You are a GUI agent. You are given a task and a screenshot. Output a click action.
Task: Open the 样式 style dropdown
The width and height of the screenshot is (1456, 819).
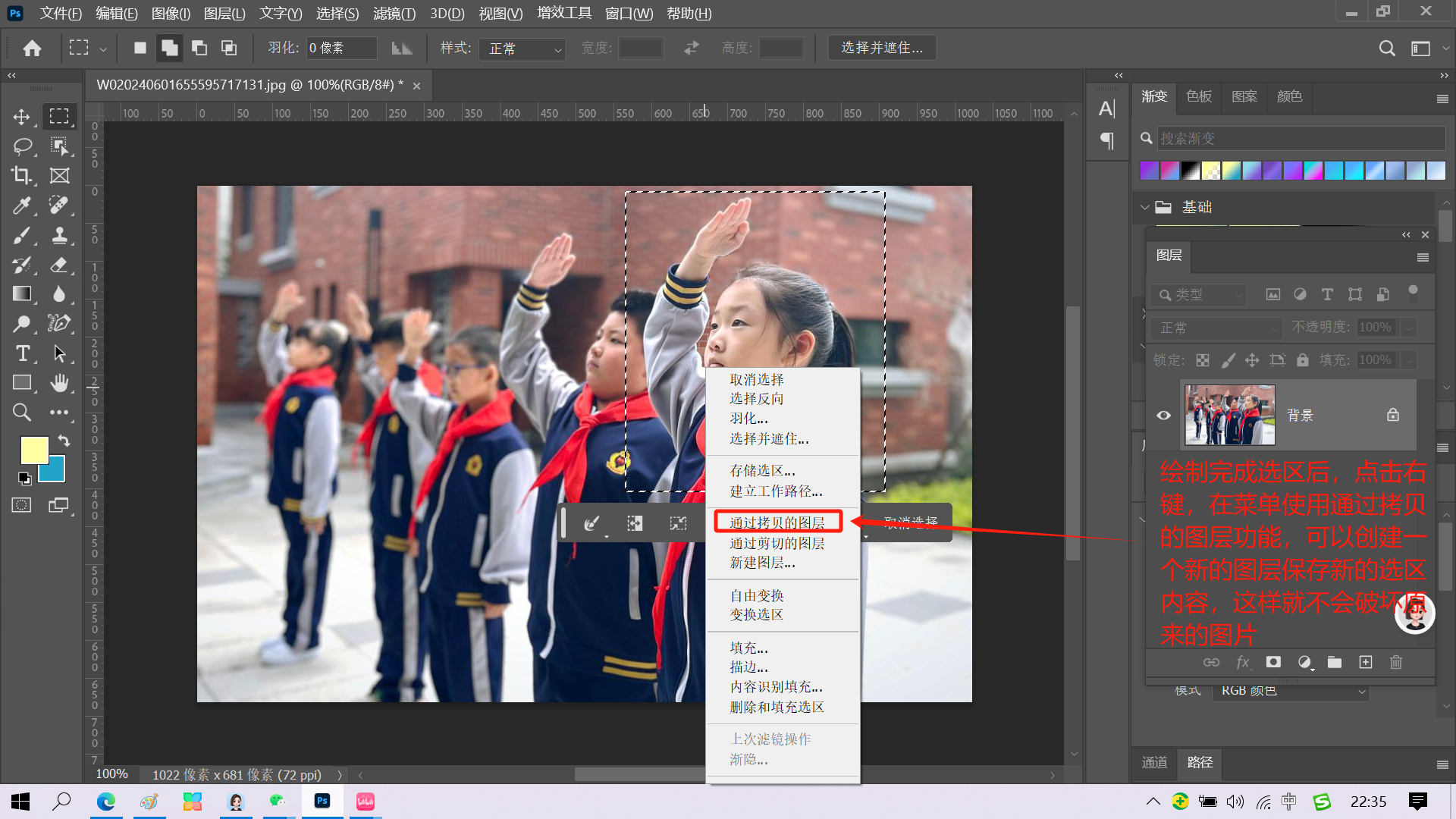tap(523, 49)
